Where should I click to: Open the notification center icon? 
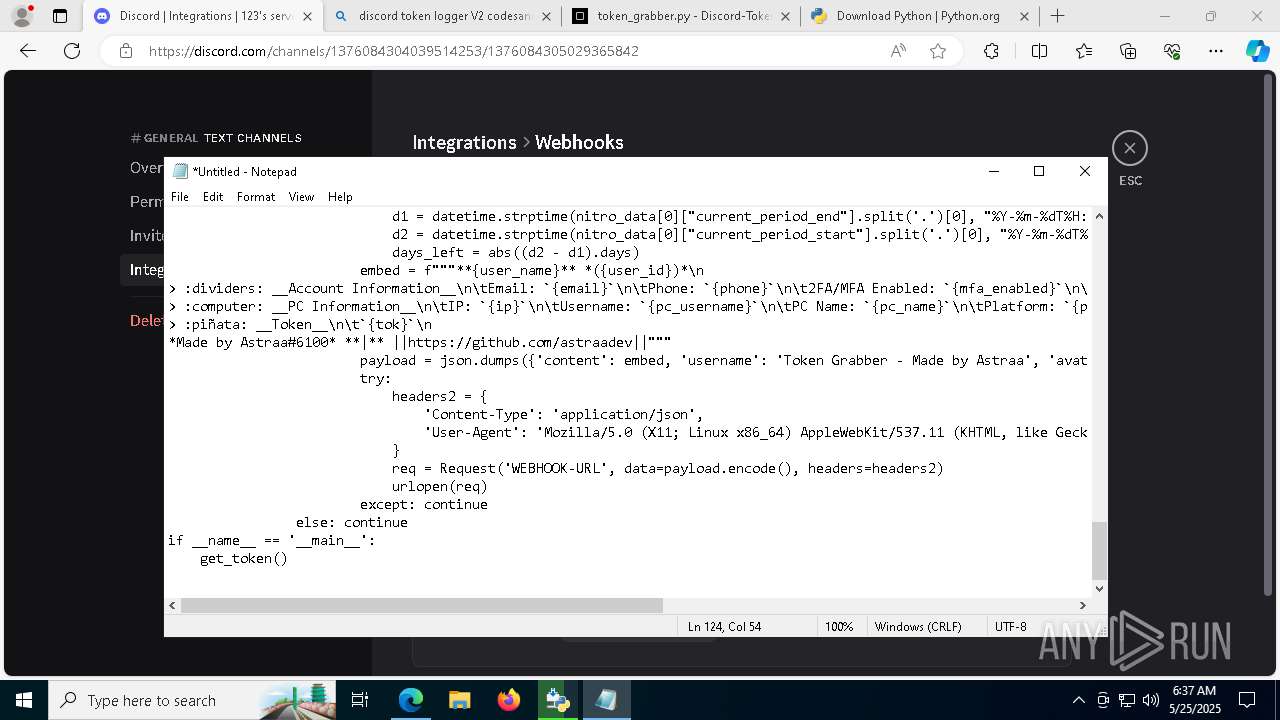click(1247, 700)
